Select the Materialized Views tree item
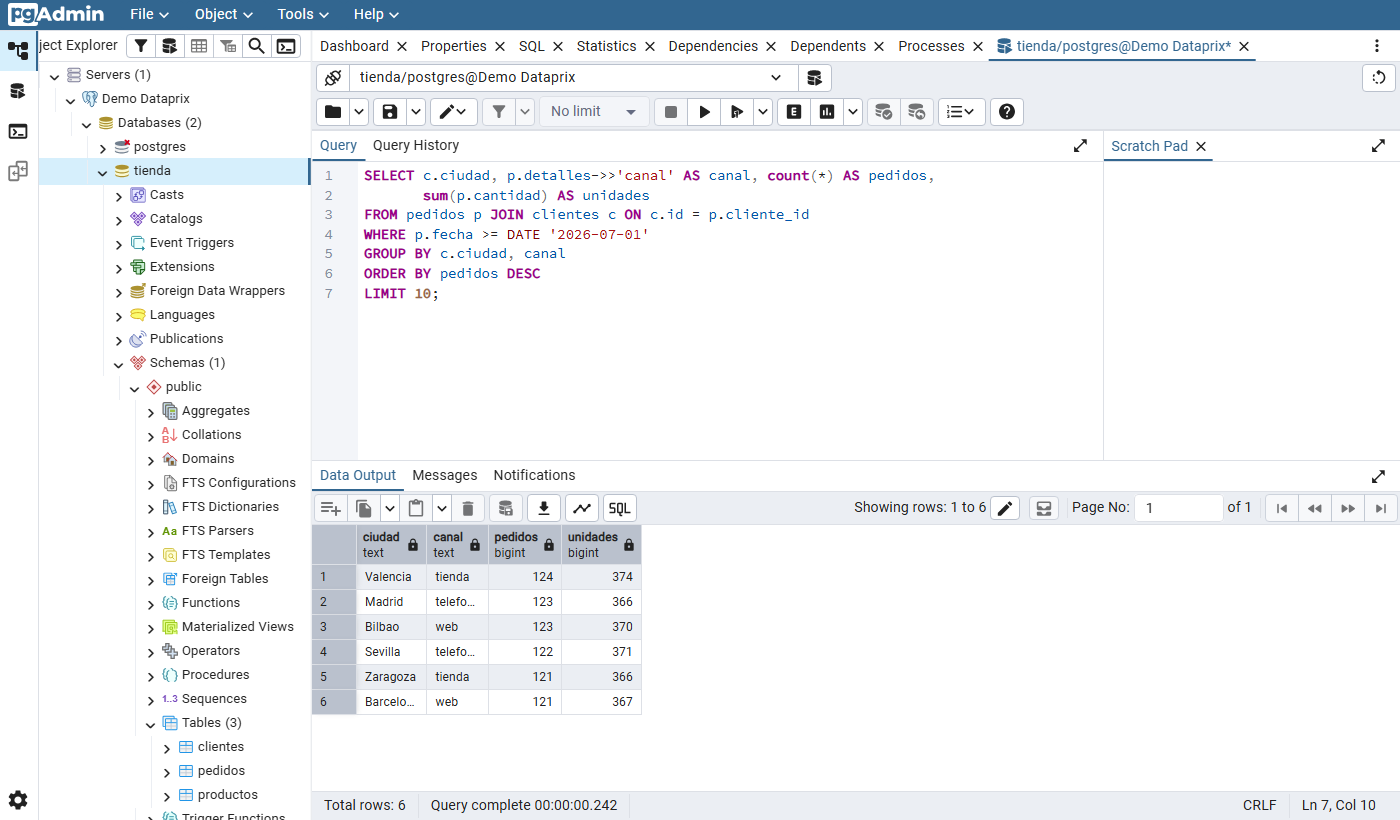Viewport: 1400px width, 820px height. tap(238, 627)
